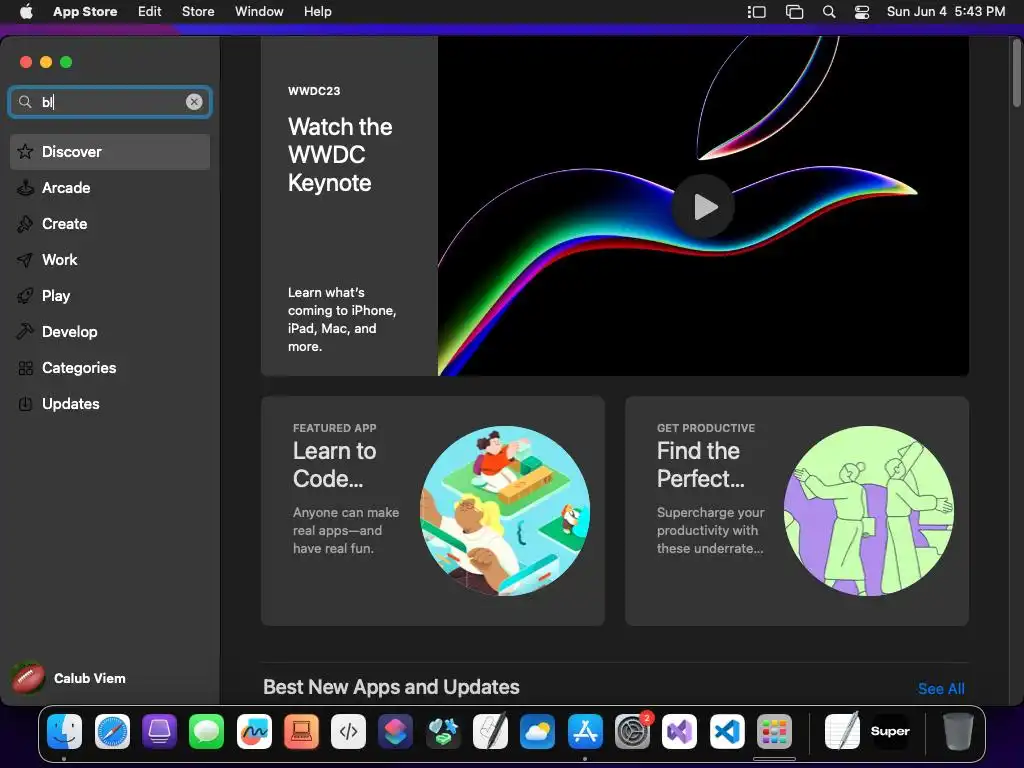Viewport: 1024px width, 768px height.
Task: Open the Store menu
Action: [198, 12]
